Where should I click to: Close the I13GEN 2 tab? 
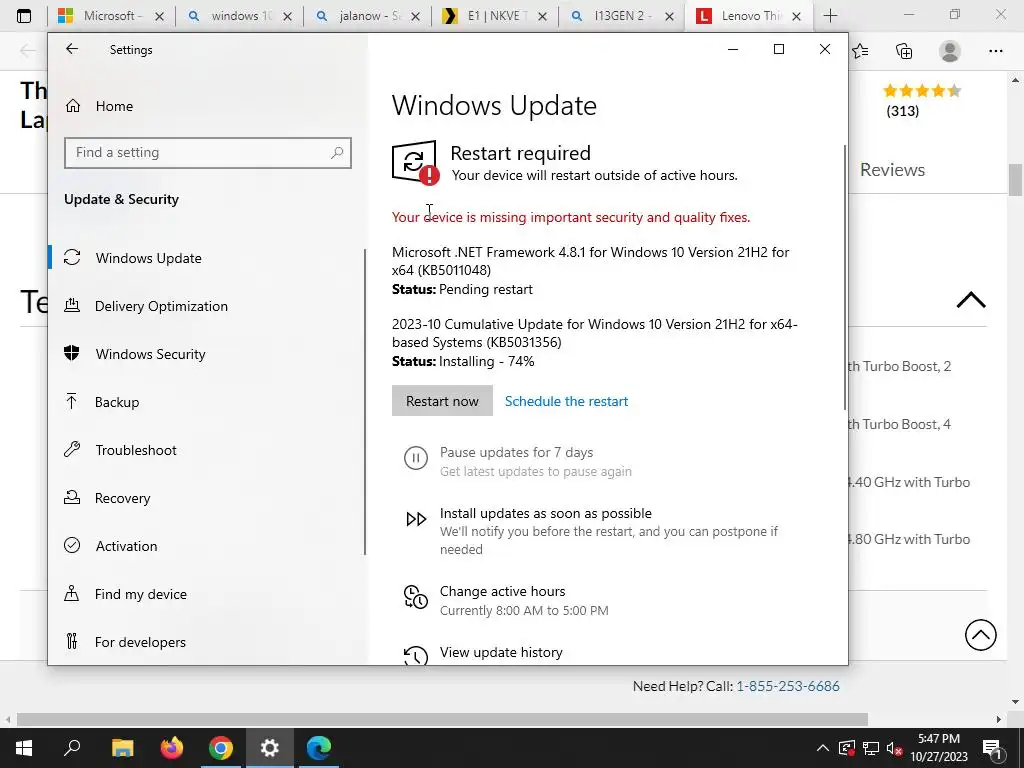pos(669,16)
